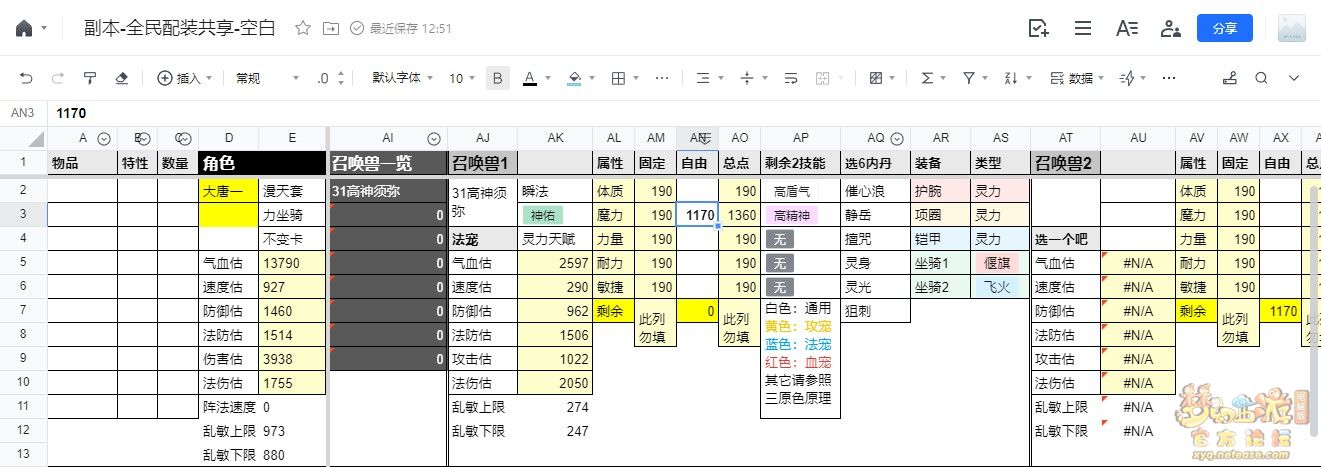The image size is (1321, 467).
Task: Click the blue 分享 button
Action: point(1224,28)
